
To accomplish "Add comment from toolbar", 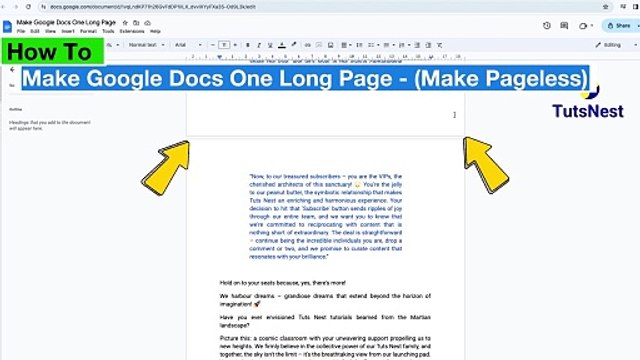I will [x=319, y=45].
